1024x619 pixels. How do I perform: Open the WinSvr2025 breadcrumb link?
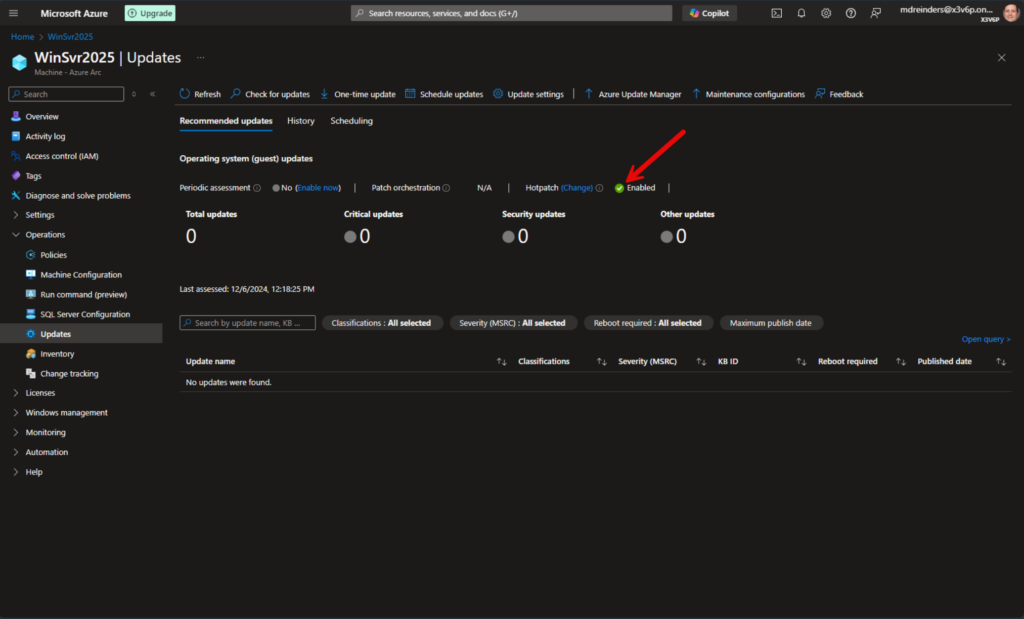click(x=70, y=37)
